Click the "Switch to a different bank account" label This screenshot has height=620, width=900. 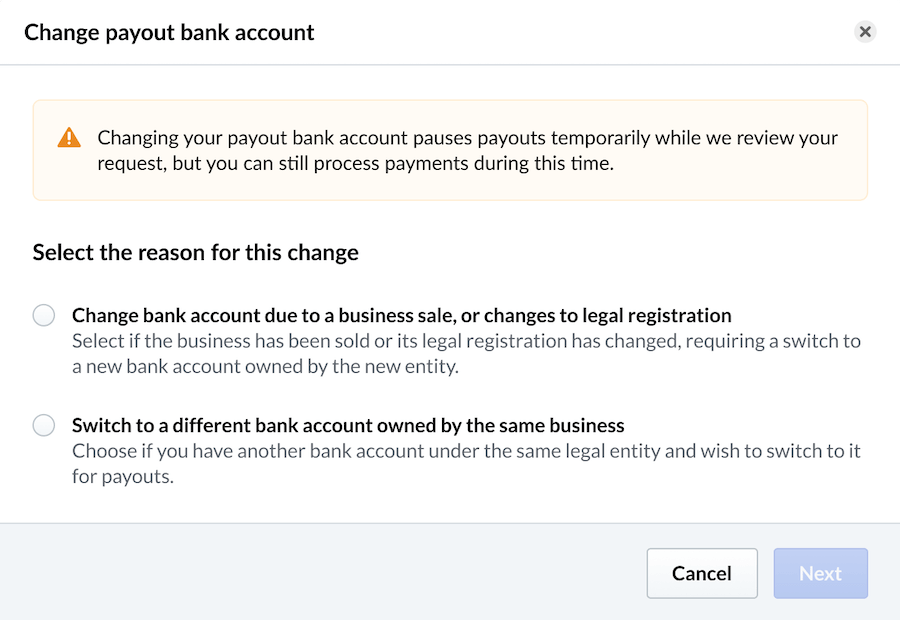pos(348,425)
